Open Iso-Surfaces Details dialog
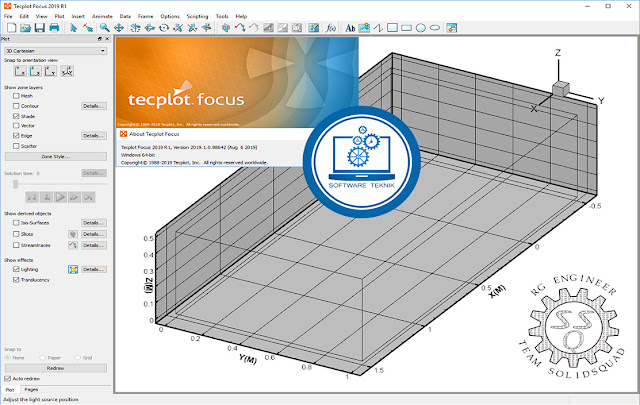Viewport: 640px width, 405px height. click(94, 223)
